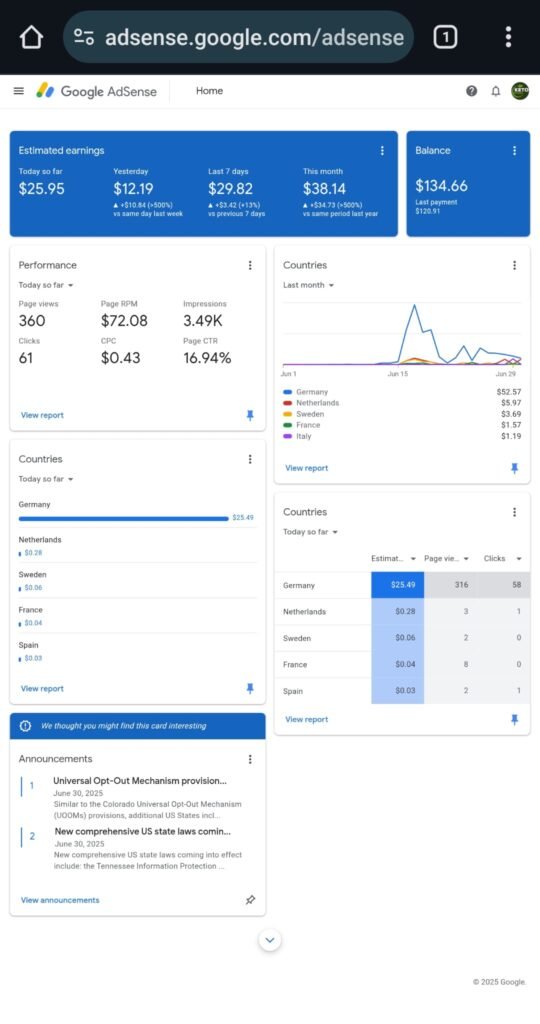Open site information icon in address bar
This screenshot has height=1024, width=540.
pos(84,37)
